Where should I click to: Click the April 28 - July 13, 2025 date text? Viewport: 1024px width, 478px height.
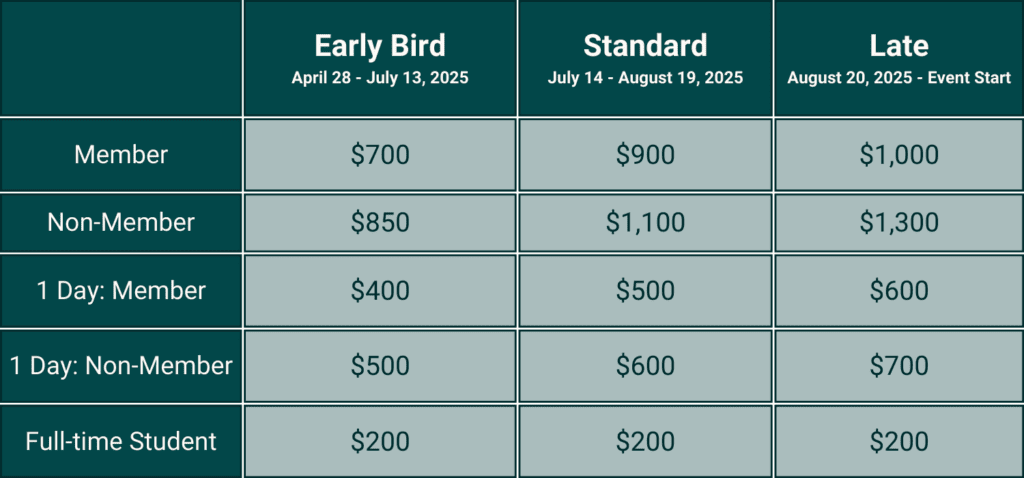[380, 78]
